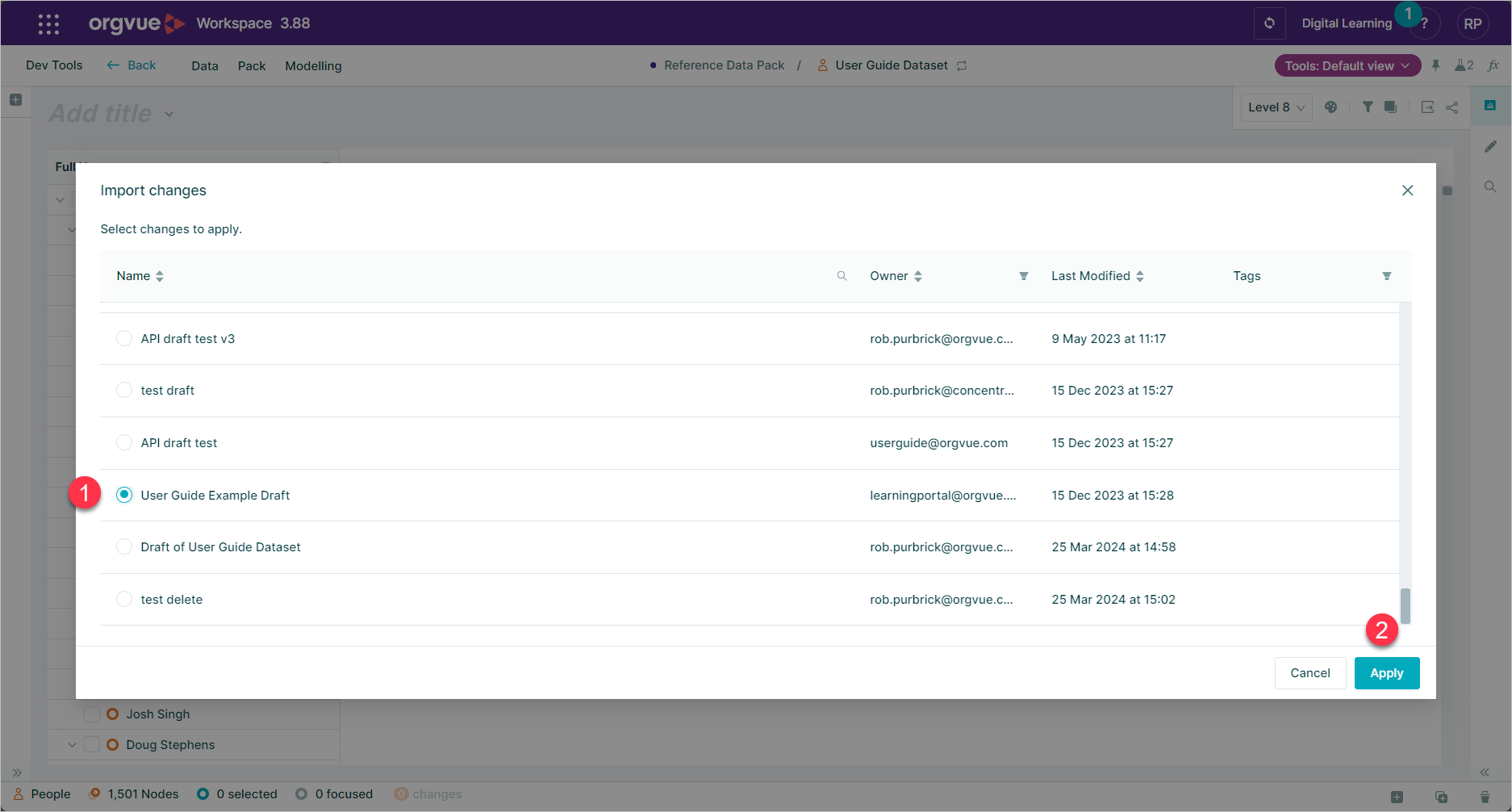Click the search icon in Name column
1512x812 pixels.
842,276
